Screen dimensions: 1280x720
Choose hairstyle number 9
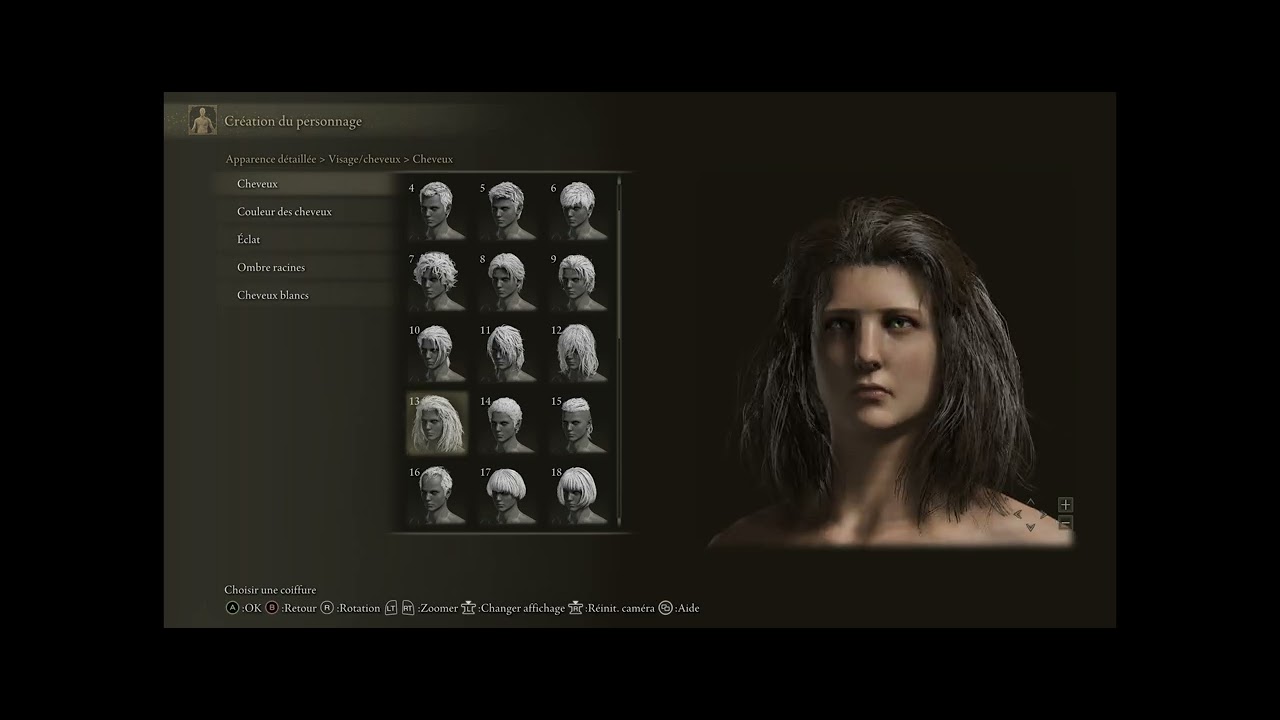[x=578, y=281]
